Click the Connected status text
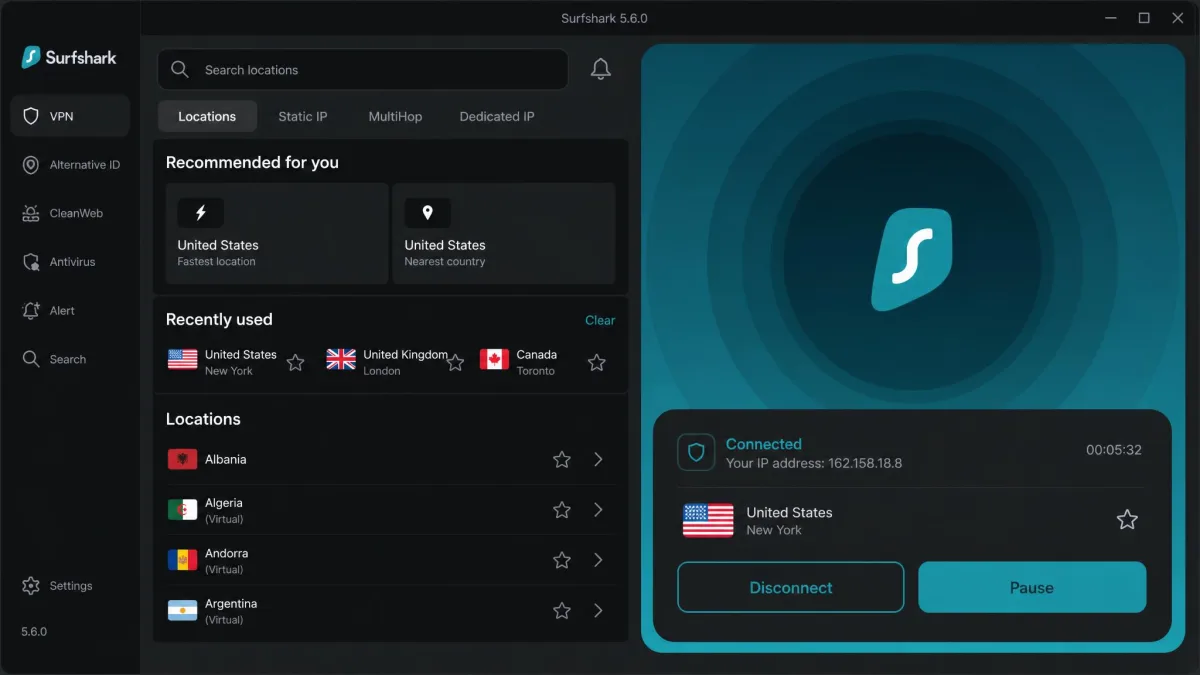This screenshot has width=1200, height=675. pos(764,444)
